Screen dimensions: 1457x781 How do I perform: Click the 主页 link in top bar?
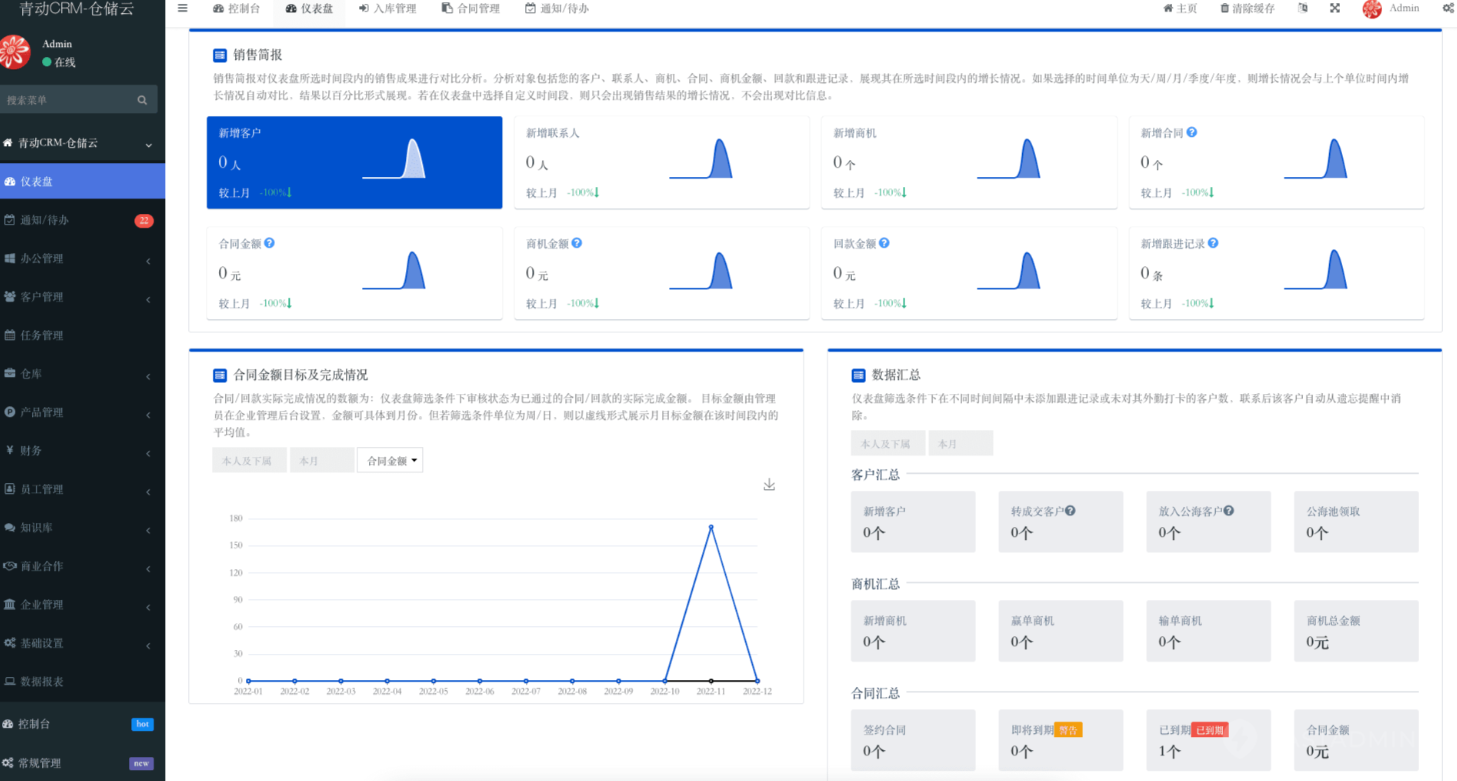pyautogui.click(x=1180, y=9)
